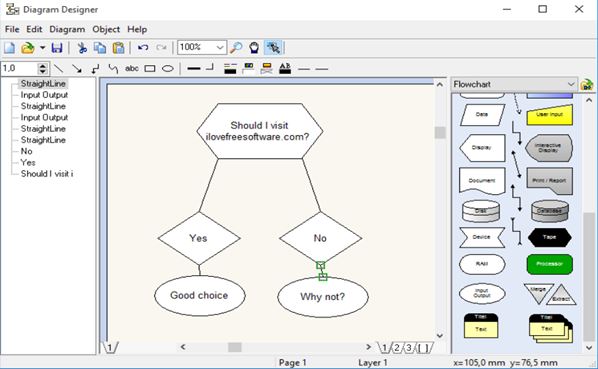The width and height of the screenshot is (598, 369).
Task: Click the New document icon
Action: (9, 48)
